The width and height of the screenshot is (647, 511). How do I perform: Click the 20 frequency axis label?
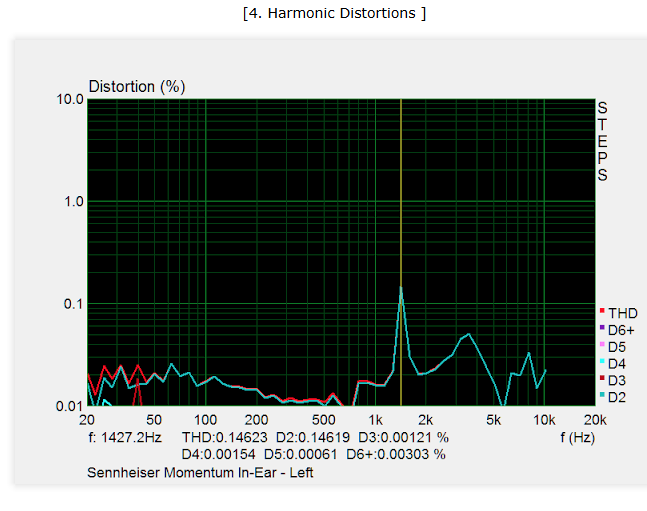click(87, 420)
